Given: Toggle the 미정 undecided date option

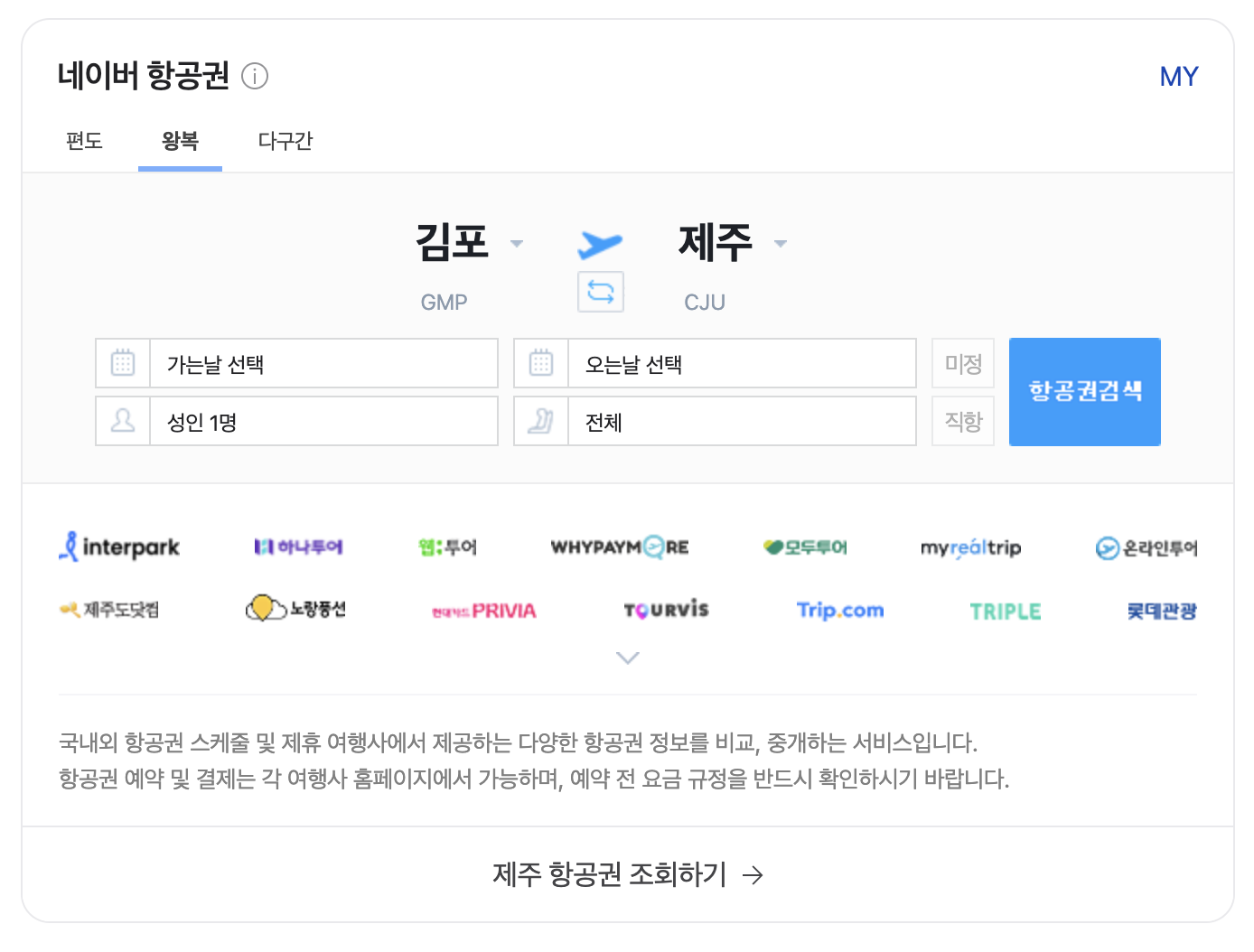Looking at the screenshot, I should click(963, 363).
